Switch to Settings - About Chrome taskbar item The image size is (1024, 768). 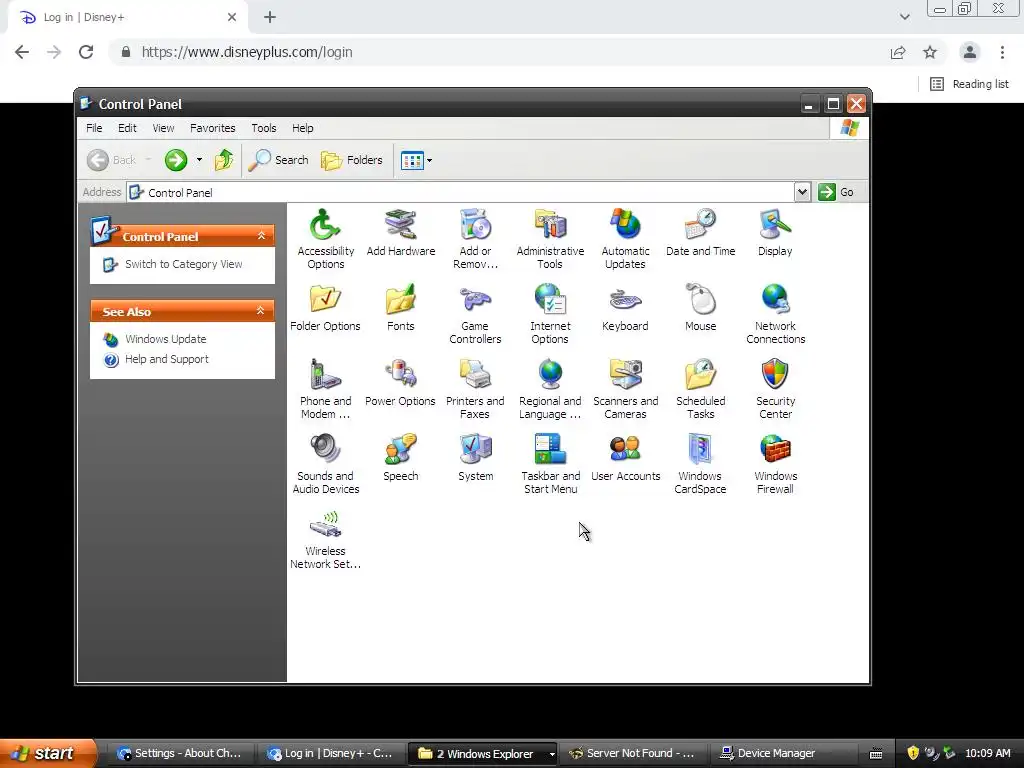(x=180, y=754)
